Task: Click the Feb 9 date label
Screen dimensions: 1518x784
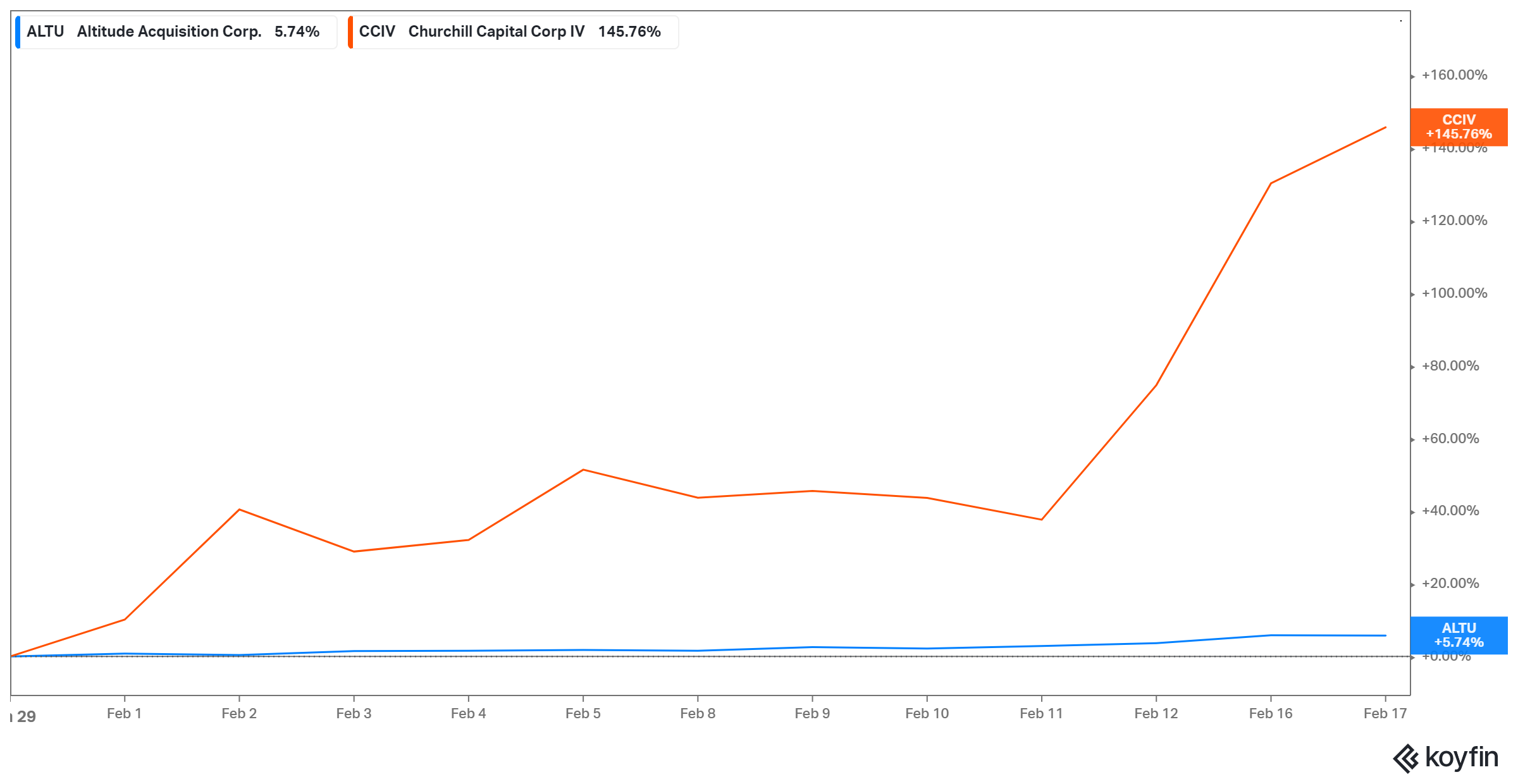Action: [812, 713]
